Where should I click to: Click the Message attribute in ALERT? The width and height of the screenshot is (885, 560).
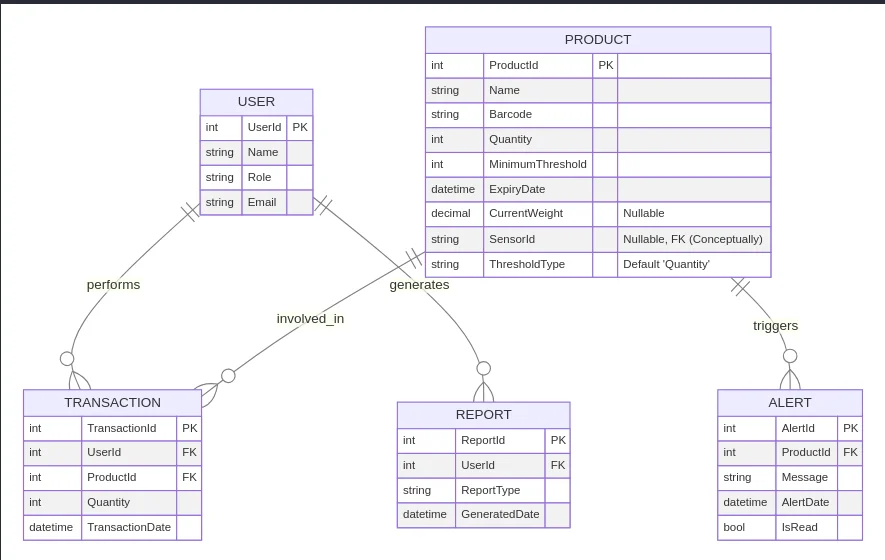(x=804, y=478)
